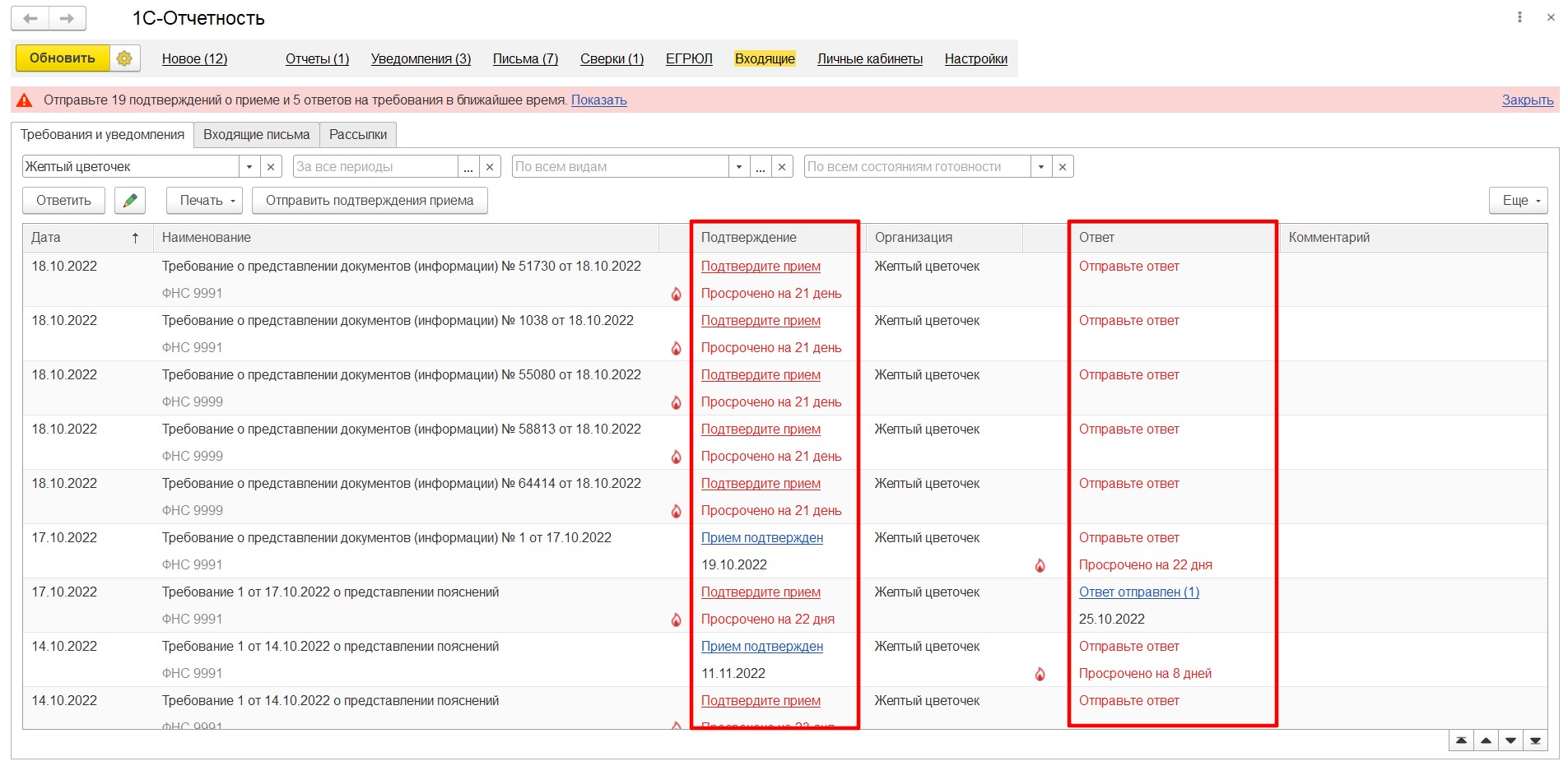The width and height of the screenshot is (1568, 766).
Task: Click the Ответить button
Action: 63,200
